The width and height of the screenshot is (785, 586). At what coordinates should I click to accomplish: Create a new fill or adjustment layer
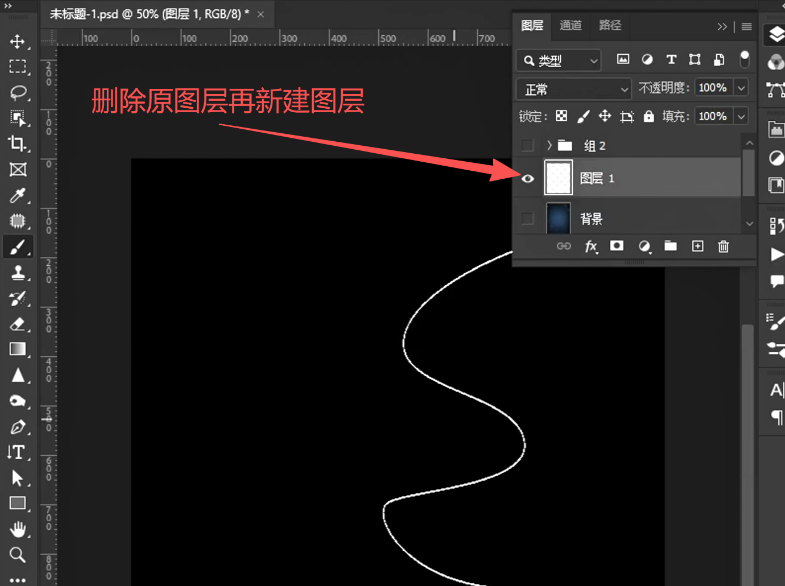[x=644, y=246]
